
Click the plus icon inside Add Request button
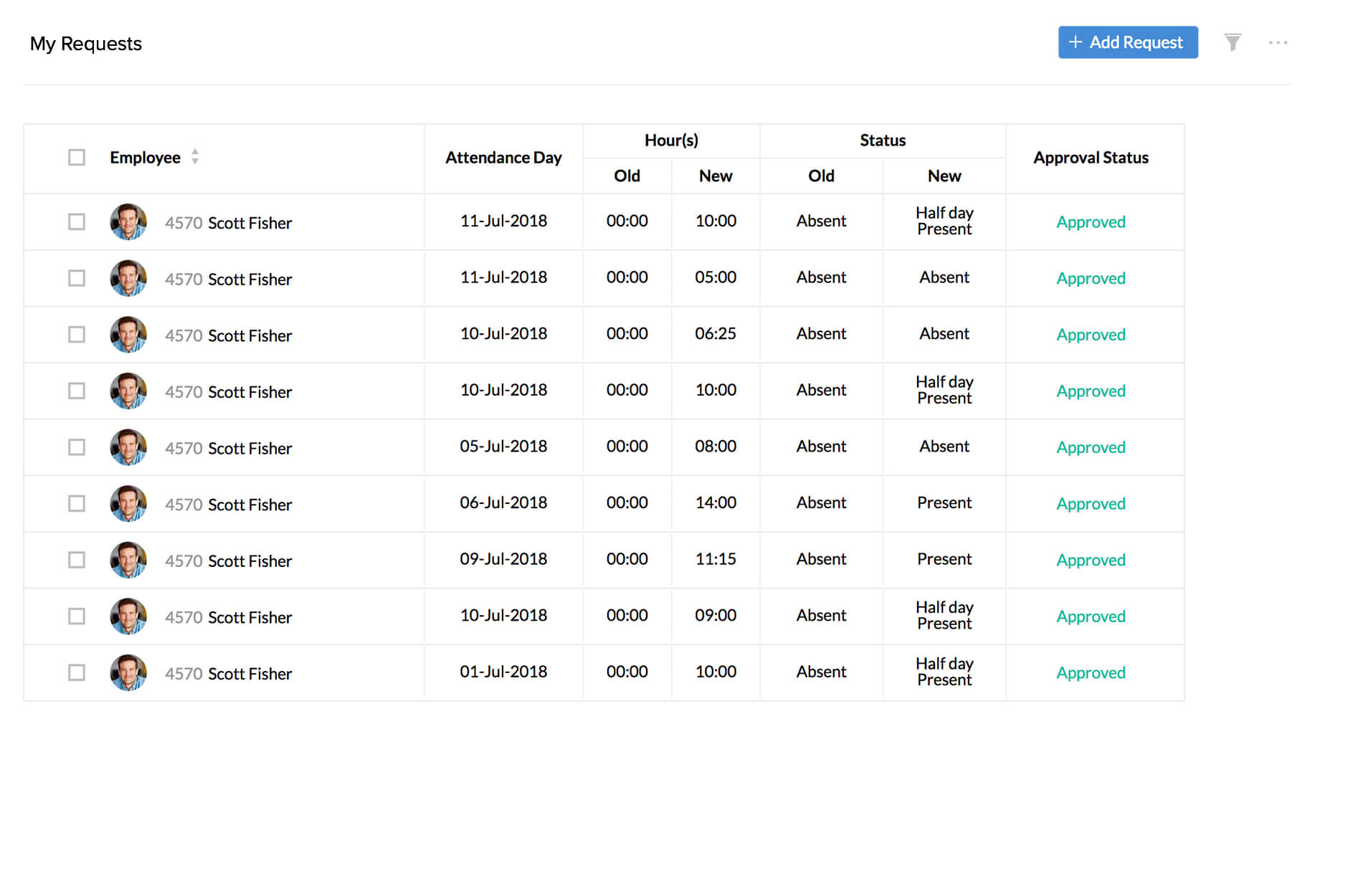(x=1076, y=42)
